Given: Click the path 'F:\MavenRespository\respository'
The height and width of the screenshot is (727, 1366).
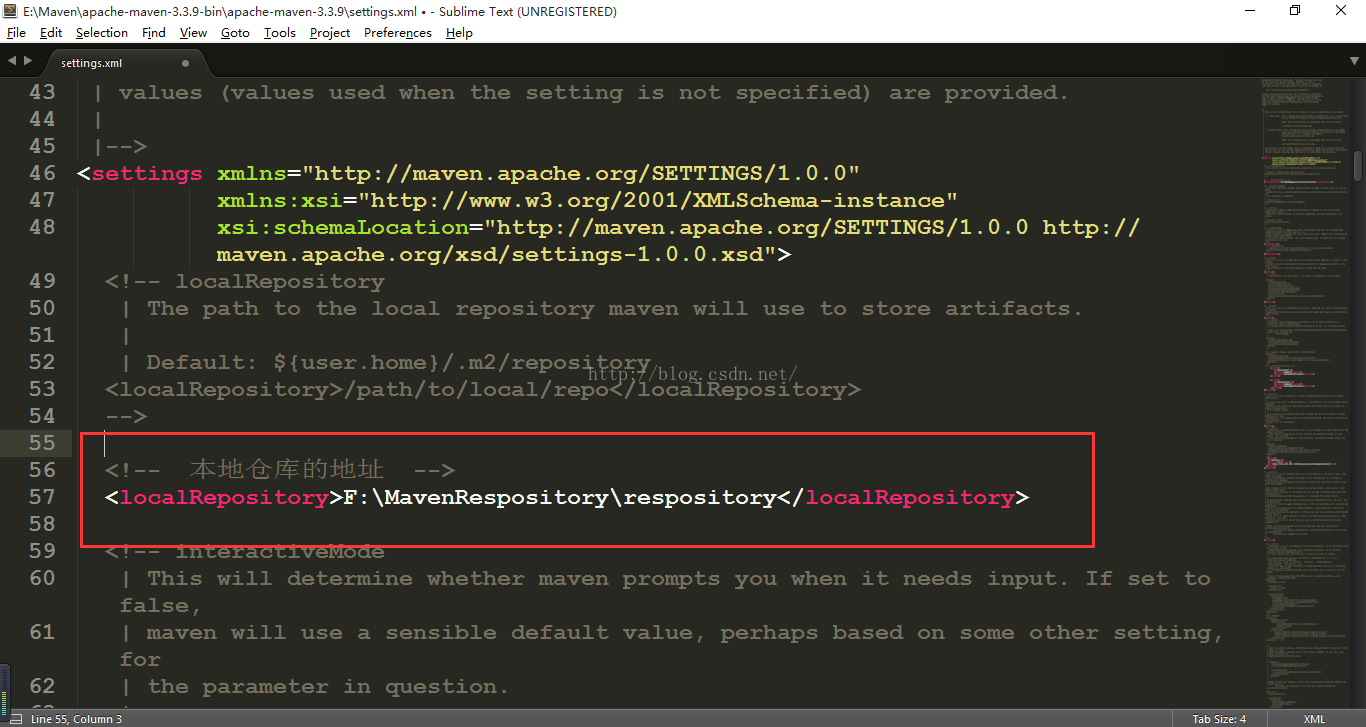Looking at the screenshot, I should click(559, 497).
